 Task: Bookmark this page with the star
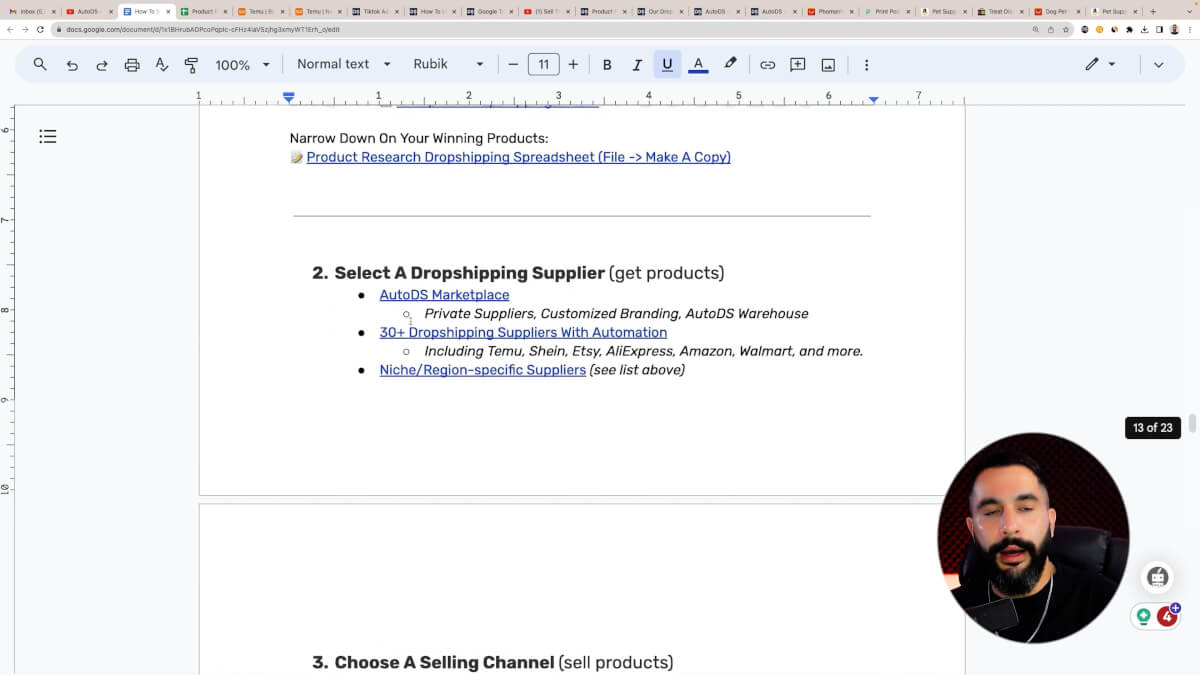1066,30
